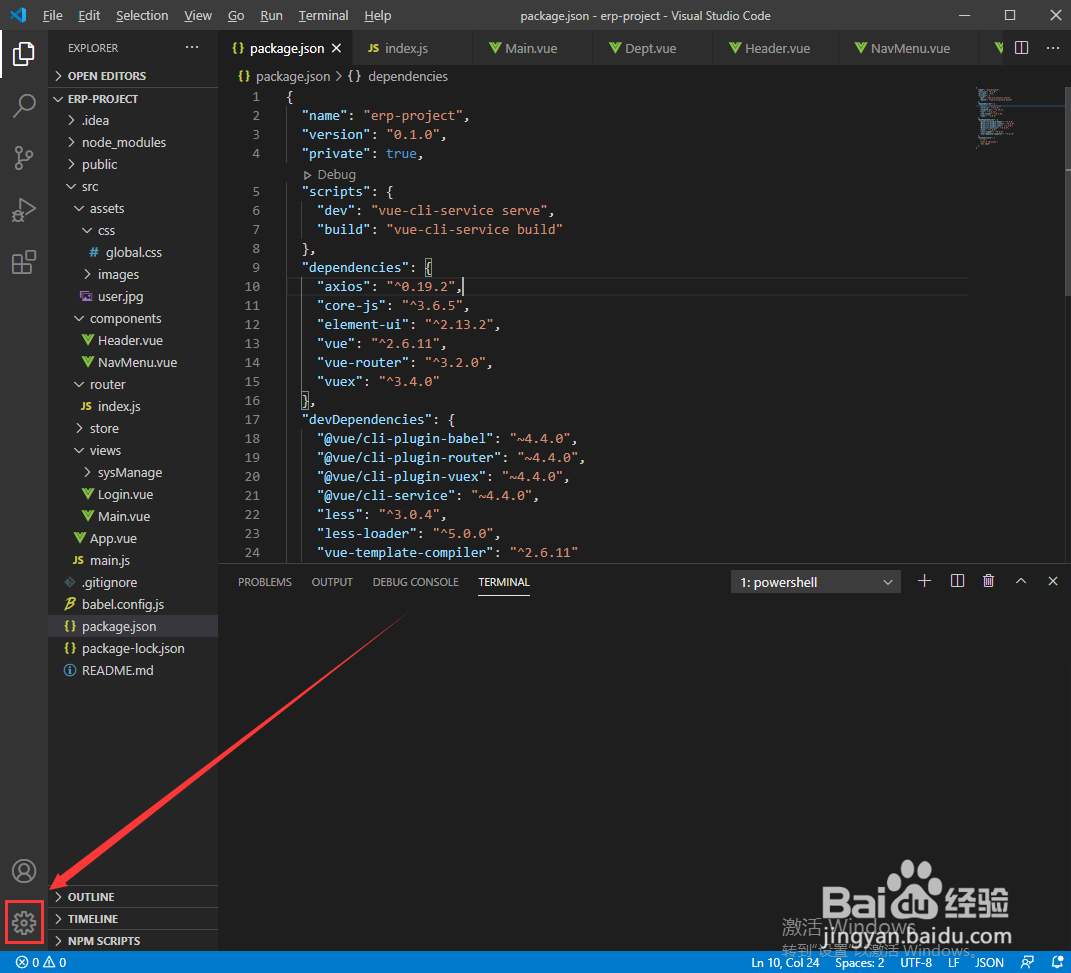Image resolution: width=1071 pixels, height=973 pixels.
Task: Expand the node_modules folder
Action: click(x=133, y=142)
